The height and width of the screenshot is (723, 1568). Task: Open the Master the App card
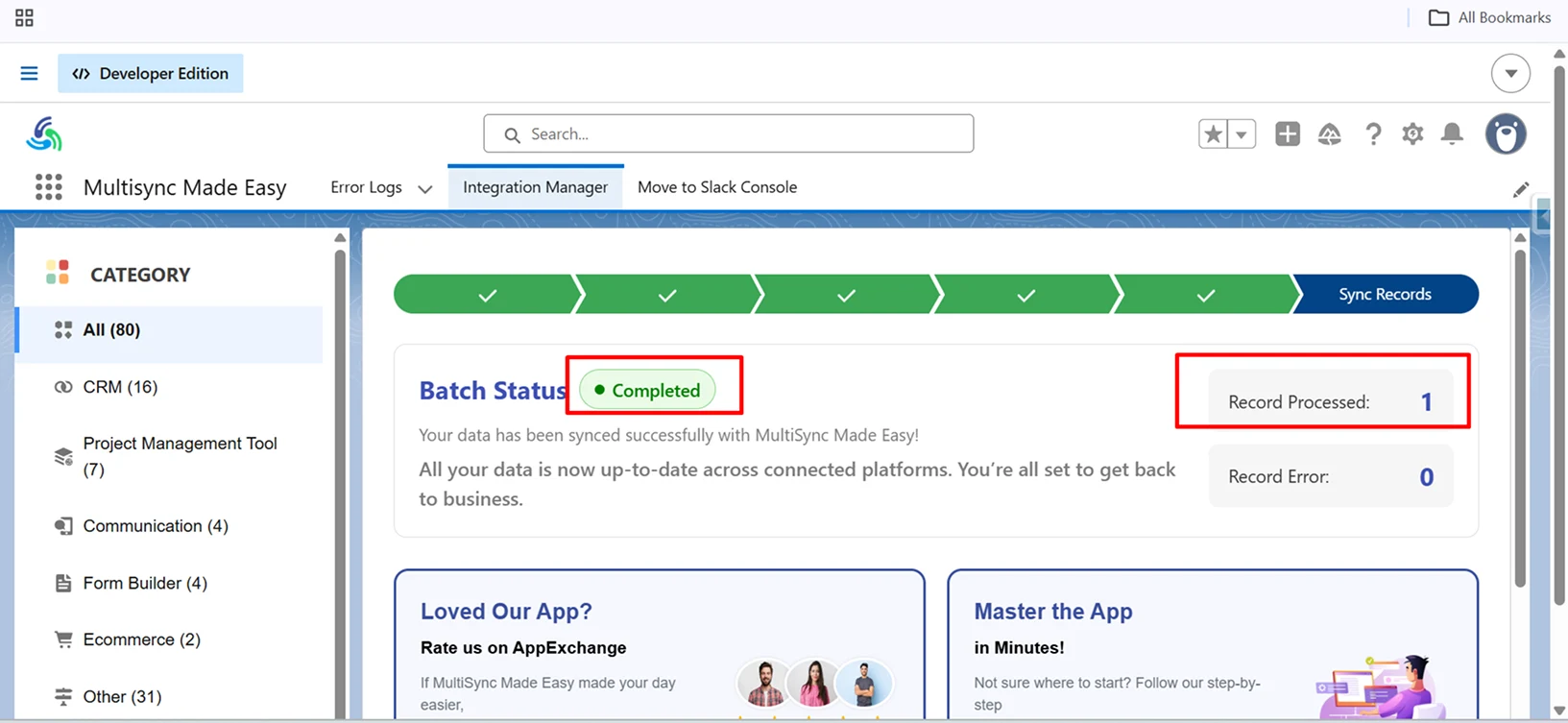tap(1213, 643)
